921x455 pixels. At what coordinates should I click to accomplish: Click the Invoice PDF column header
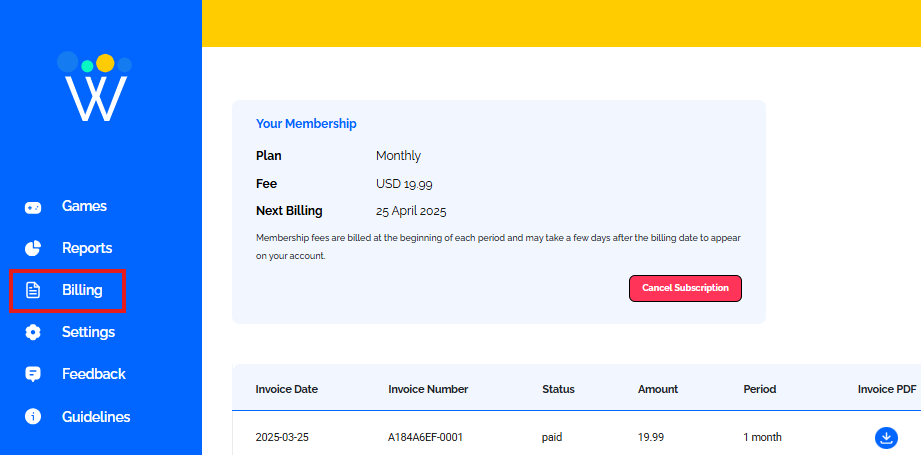887,389
